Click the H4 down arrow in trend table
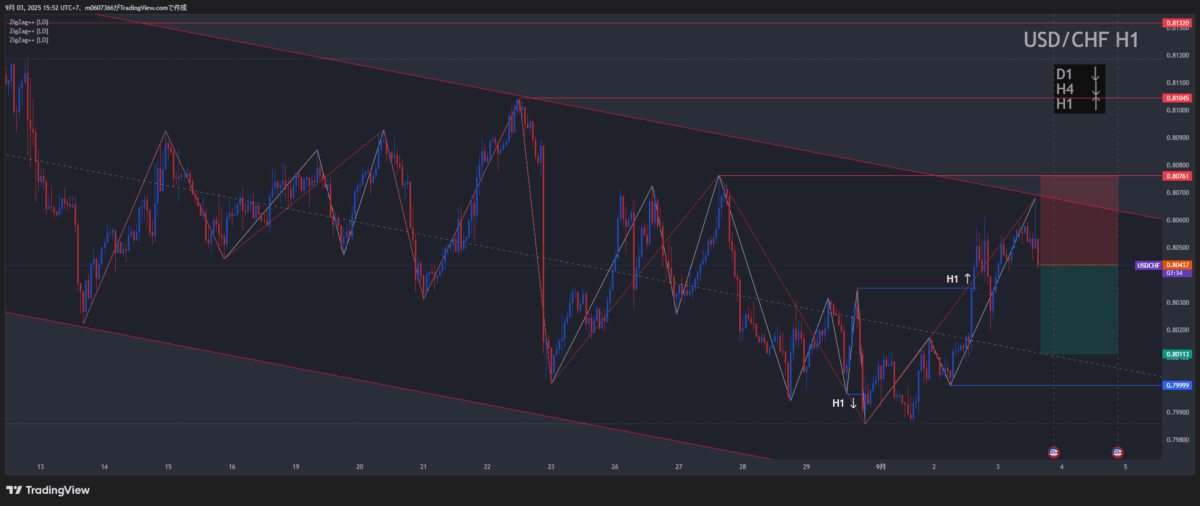1200x506 pixels. click(x=1096, y=89)
